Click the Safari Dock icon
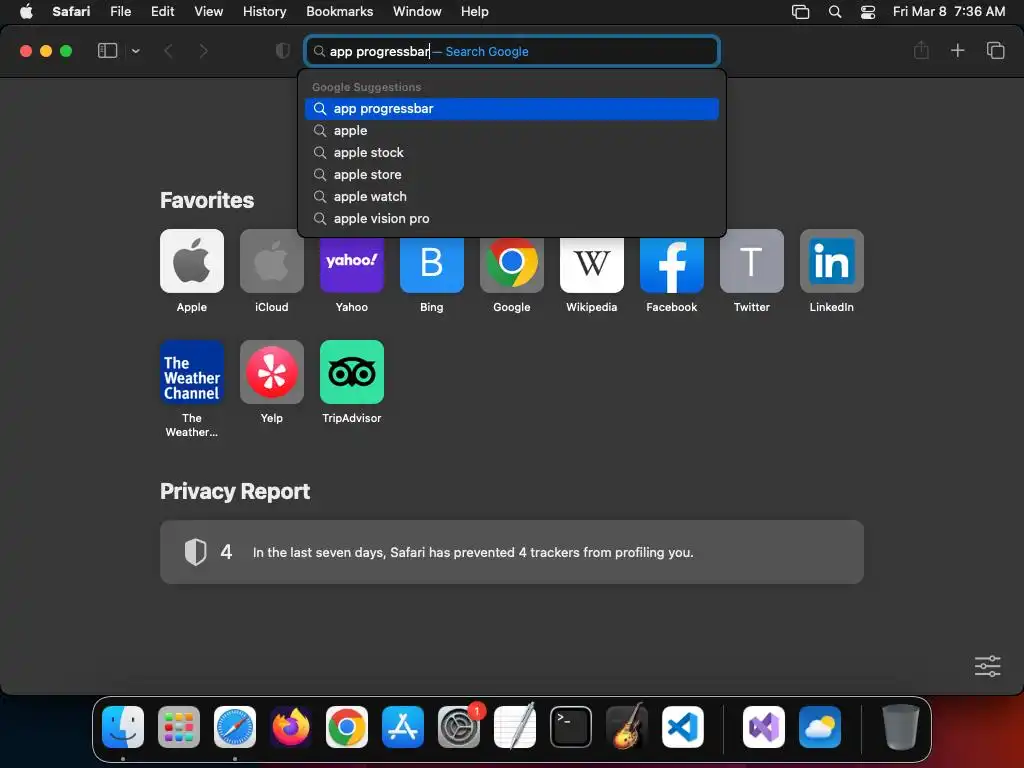The height and width of the screenshot is (768, 1024). point(234,727)
